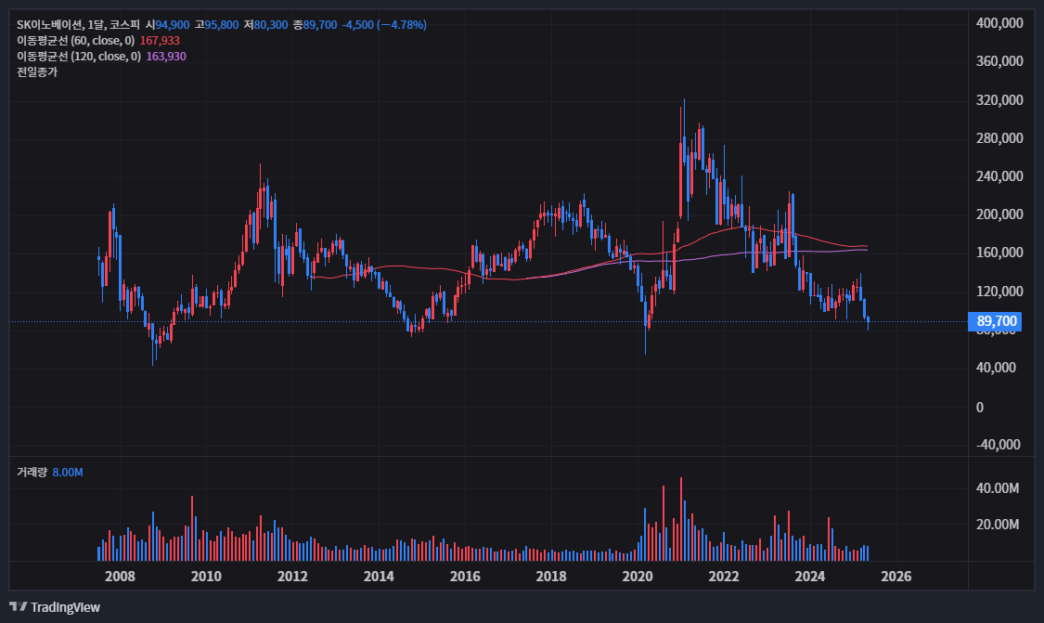Open the 이동평균선 (60, close, 0) indicator legend

(76, 41)
